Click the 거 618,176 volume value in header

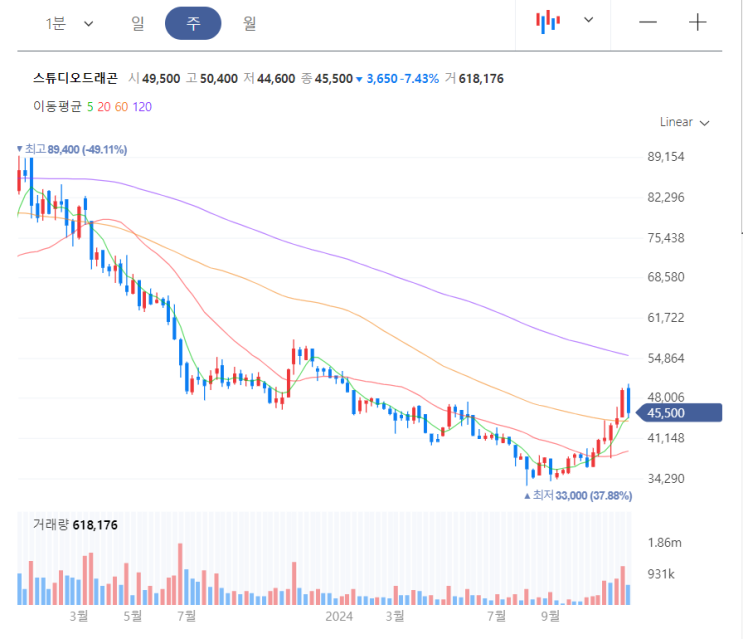[474, 78]
